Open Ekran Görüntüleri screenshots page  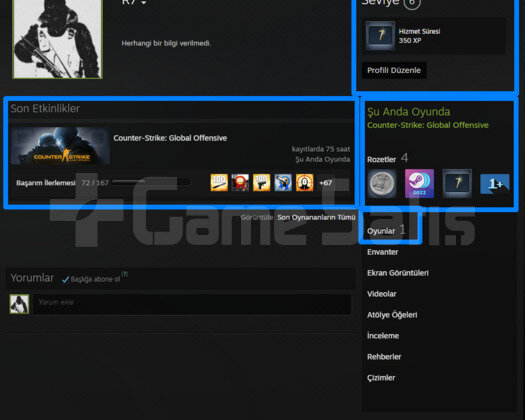click(x=398, y=273)
